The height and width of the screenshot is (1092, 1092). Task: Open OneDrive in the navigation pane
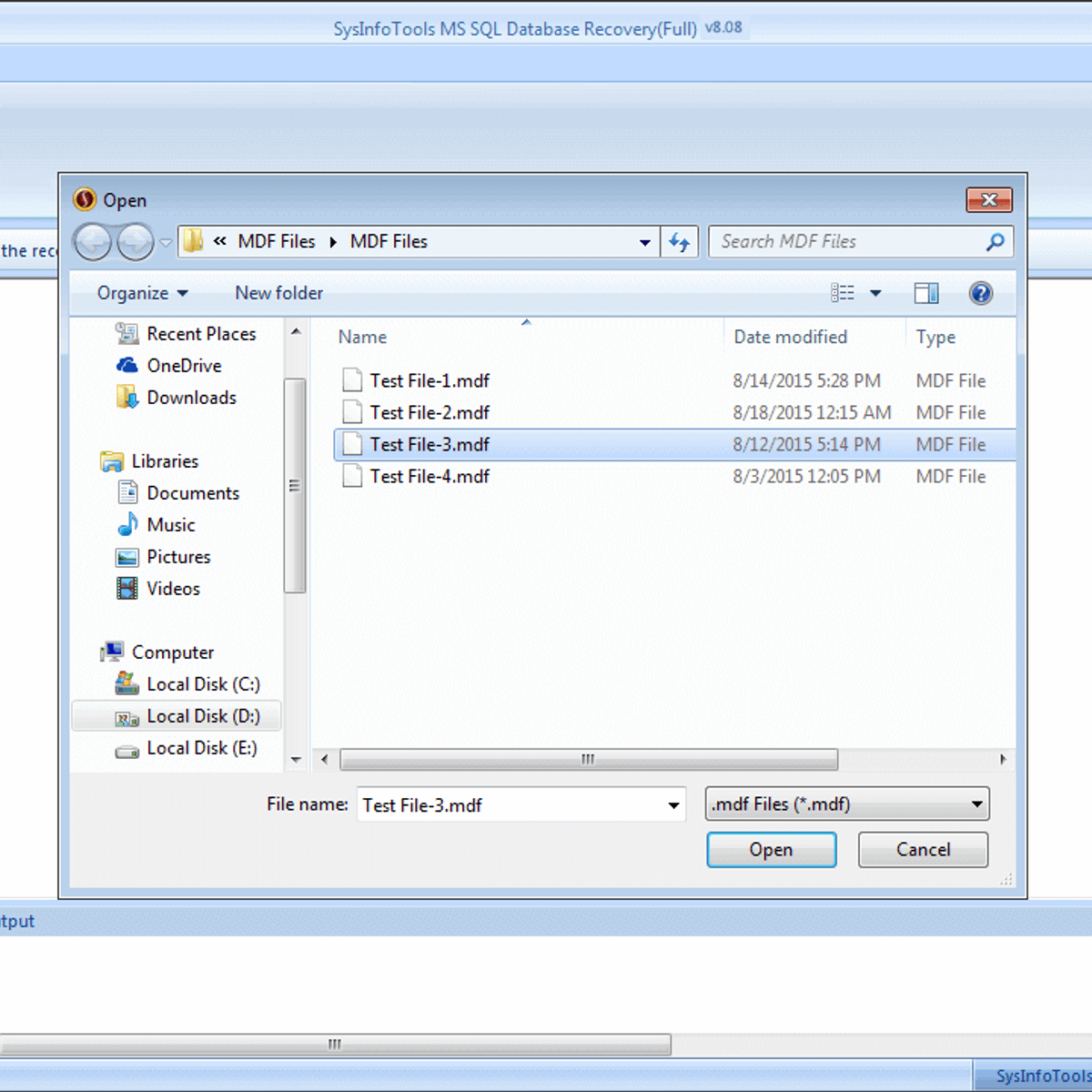click(x=184, y=366)
